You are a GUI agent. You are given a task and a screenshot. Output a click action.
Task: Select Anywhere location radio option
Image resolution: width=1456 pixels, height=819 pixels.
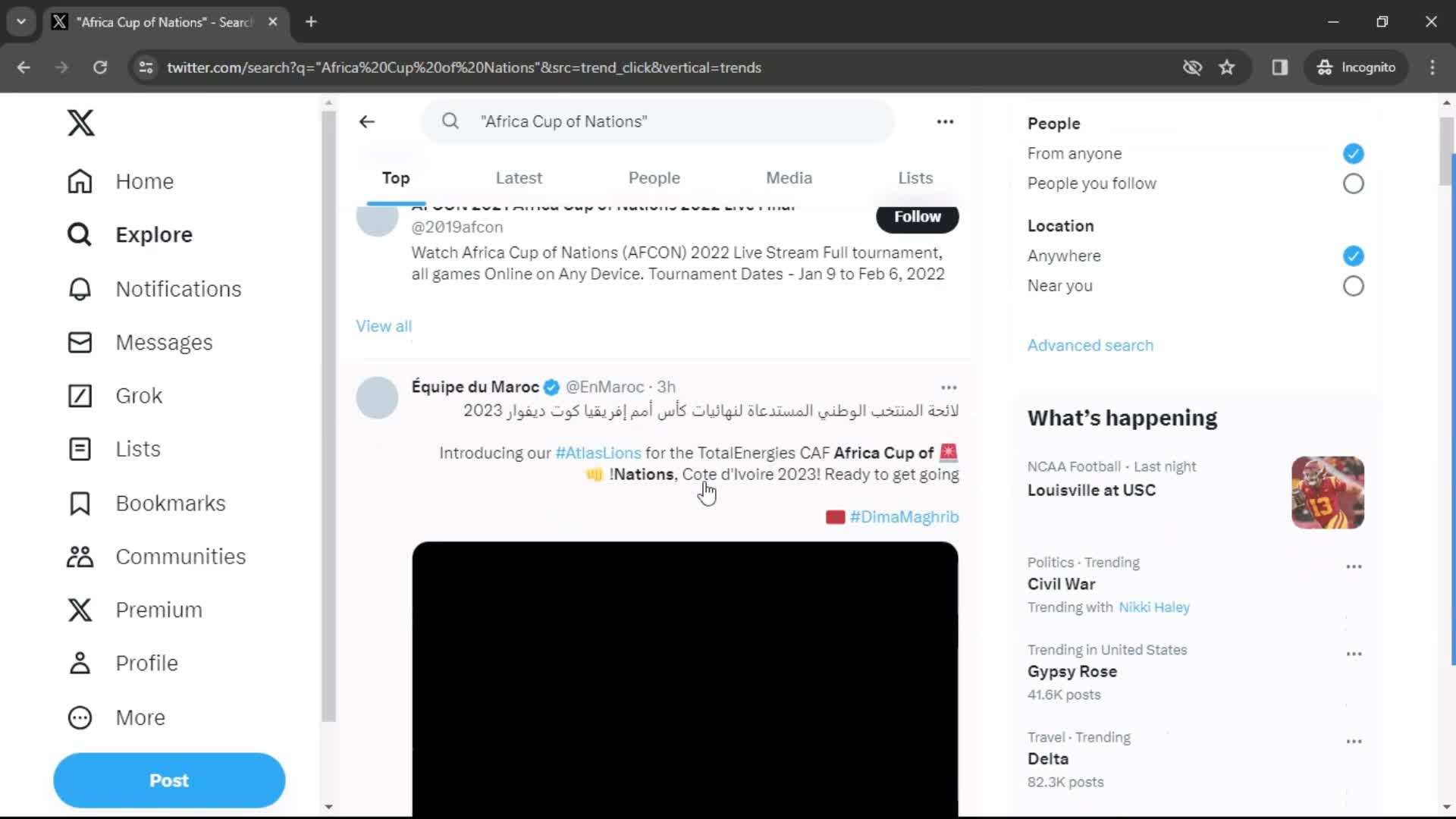click(x=1353, y=256)
